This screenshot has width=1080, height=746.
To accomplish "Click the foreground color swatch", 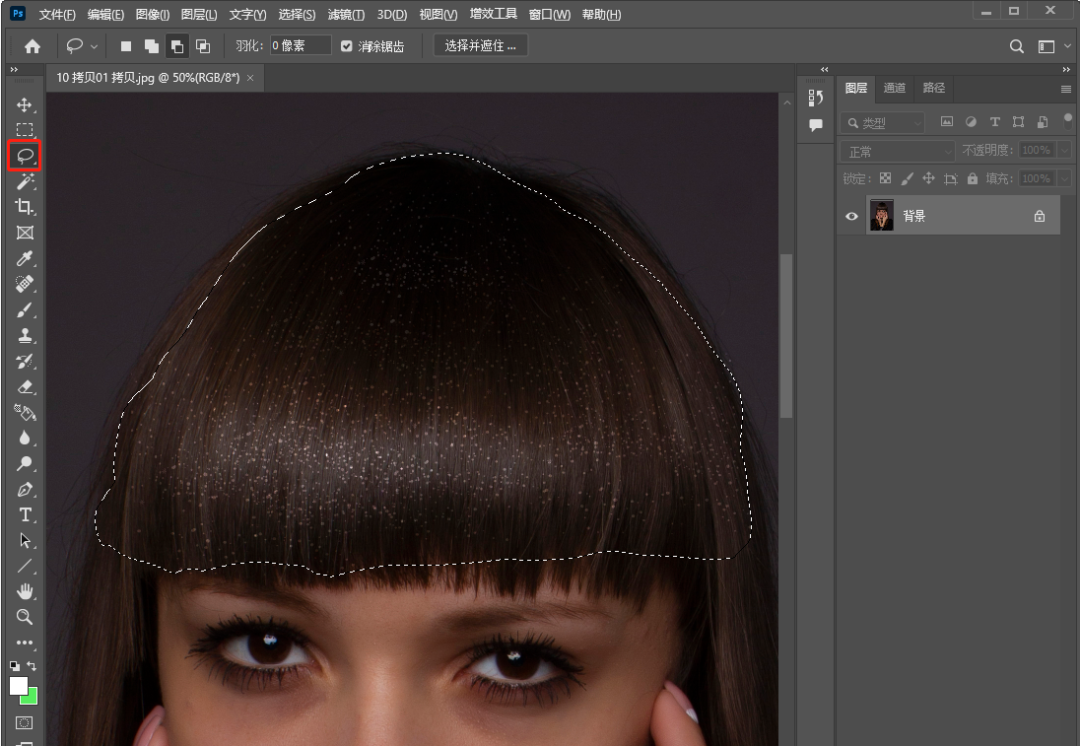I will click(18, 686).
